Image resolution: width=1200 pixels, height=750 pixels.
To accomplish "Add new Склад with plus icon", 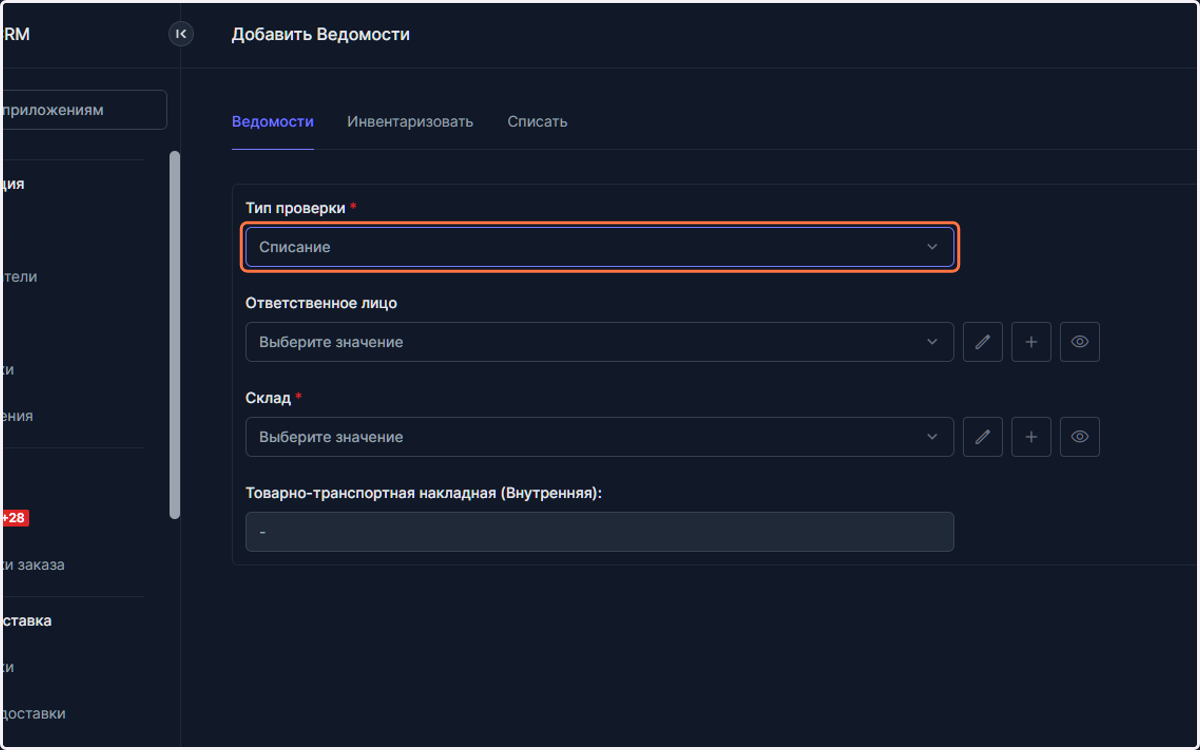I will [1031, 437].
